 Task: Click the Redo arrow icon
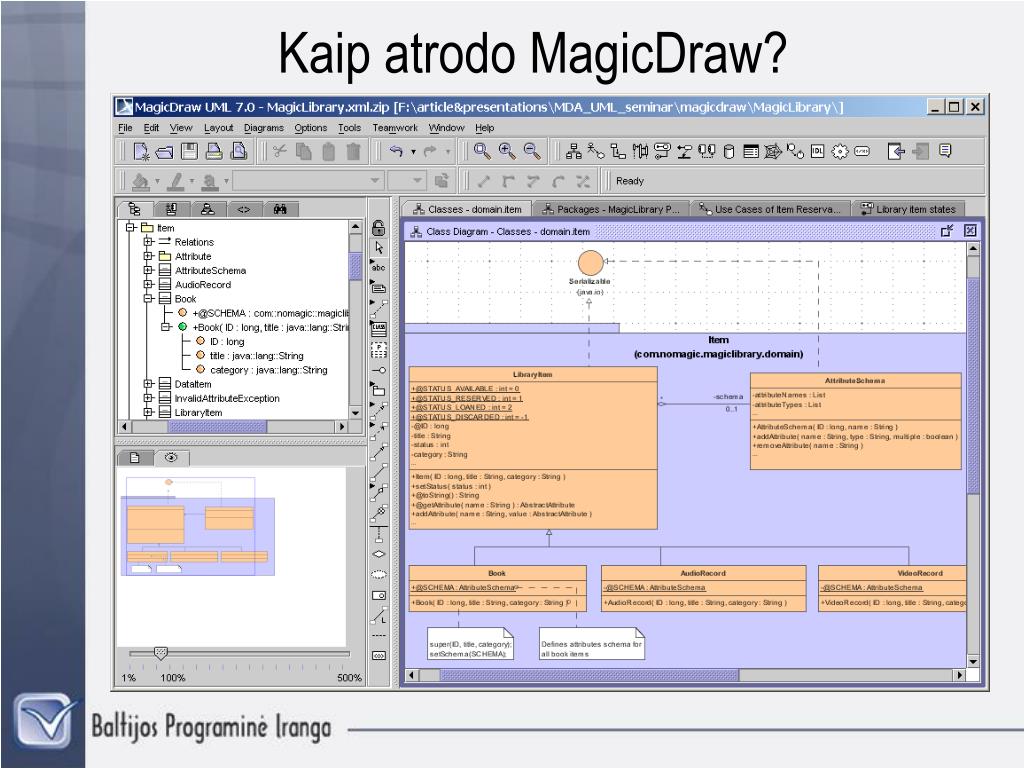pyautogui.click(x=430, y=151)
